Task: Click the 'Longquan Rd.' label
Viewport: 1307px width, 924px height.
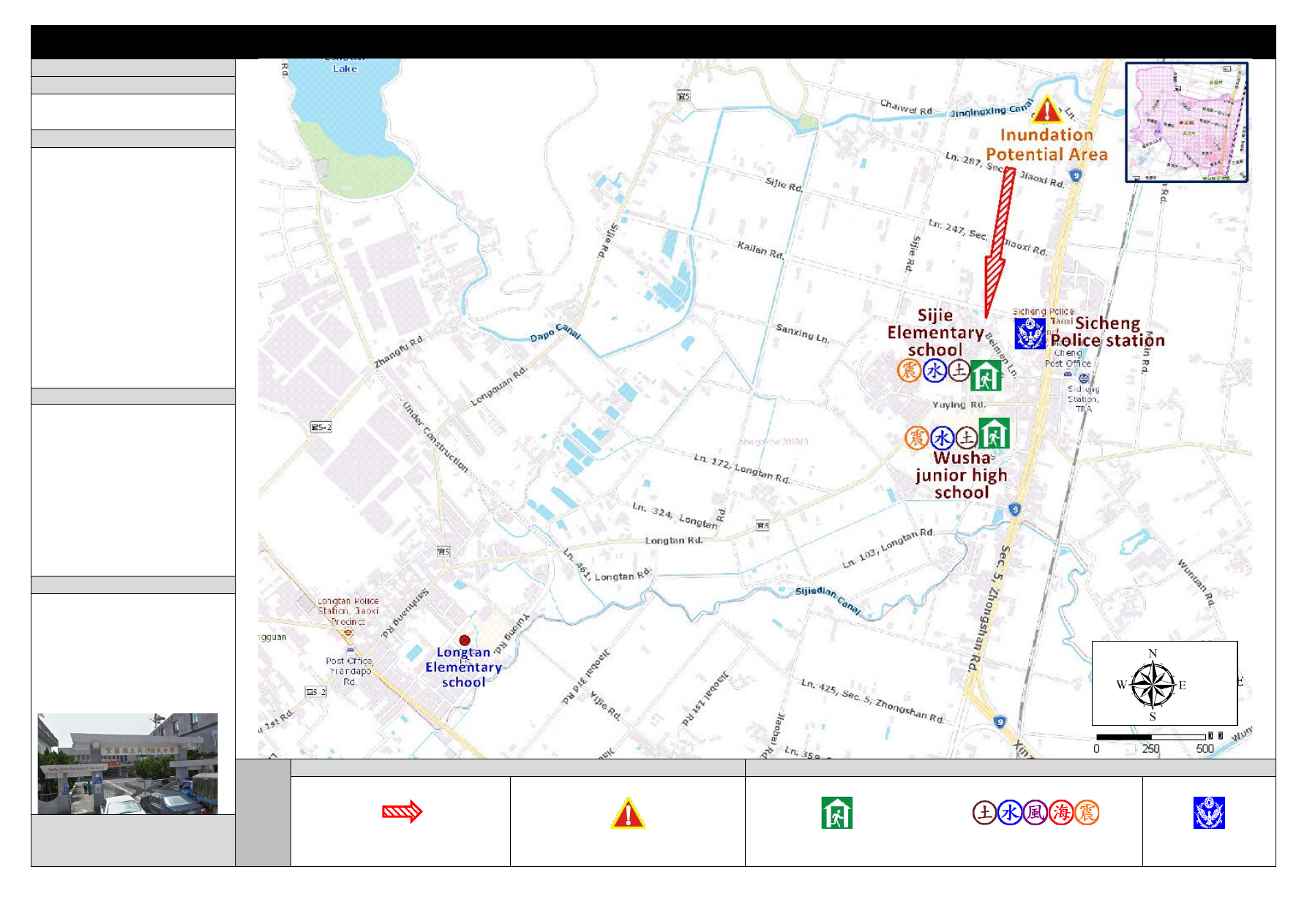Action: 498,386
